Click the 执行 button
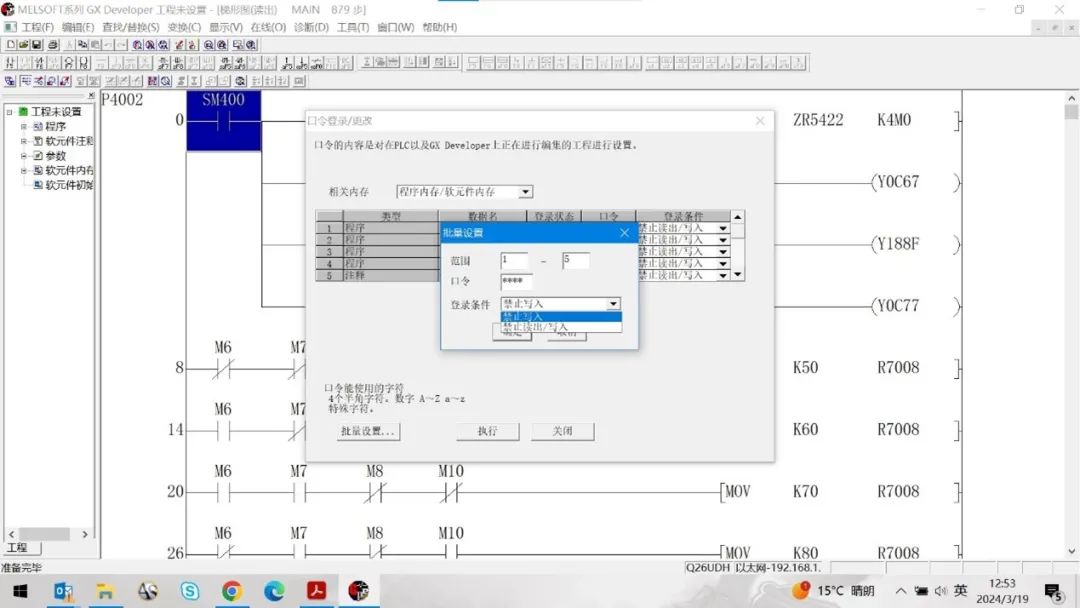The height and width of the screenshot is (608, 1080). click(487, 432)
